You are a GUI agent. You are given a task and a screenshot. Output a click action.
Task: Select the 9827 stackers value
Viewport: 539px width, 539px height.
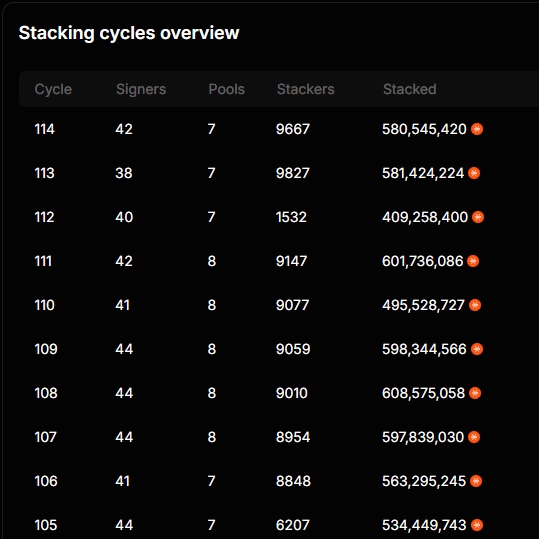pos(293,173)
